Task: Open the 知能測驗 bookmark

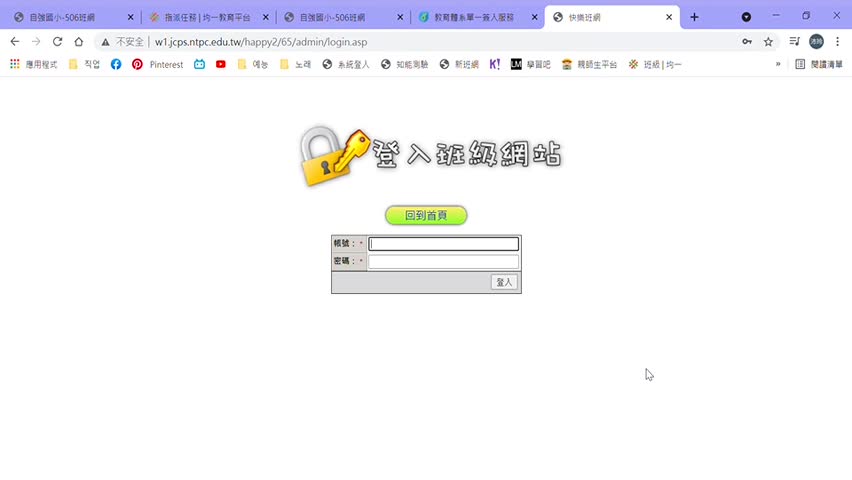Action: 404,64
